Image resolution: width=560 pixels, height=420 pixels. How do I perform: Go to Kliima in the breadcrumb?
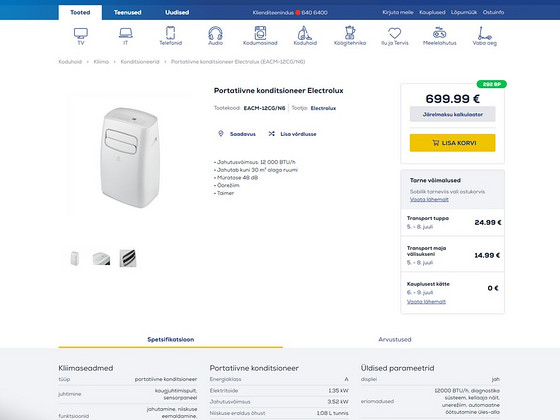pyautogui.click(x=101, y=62)
